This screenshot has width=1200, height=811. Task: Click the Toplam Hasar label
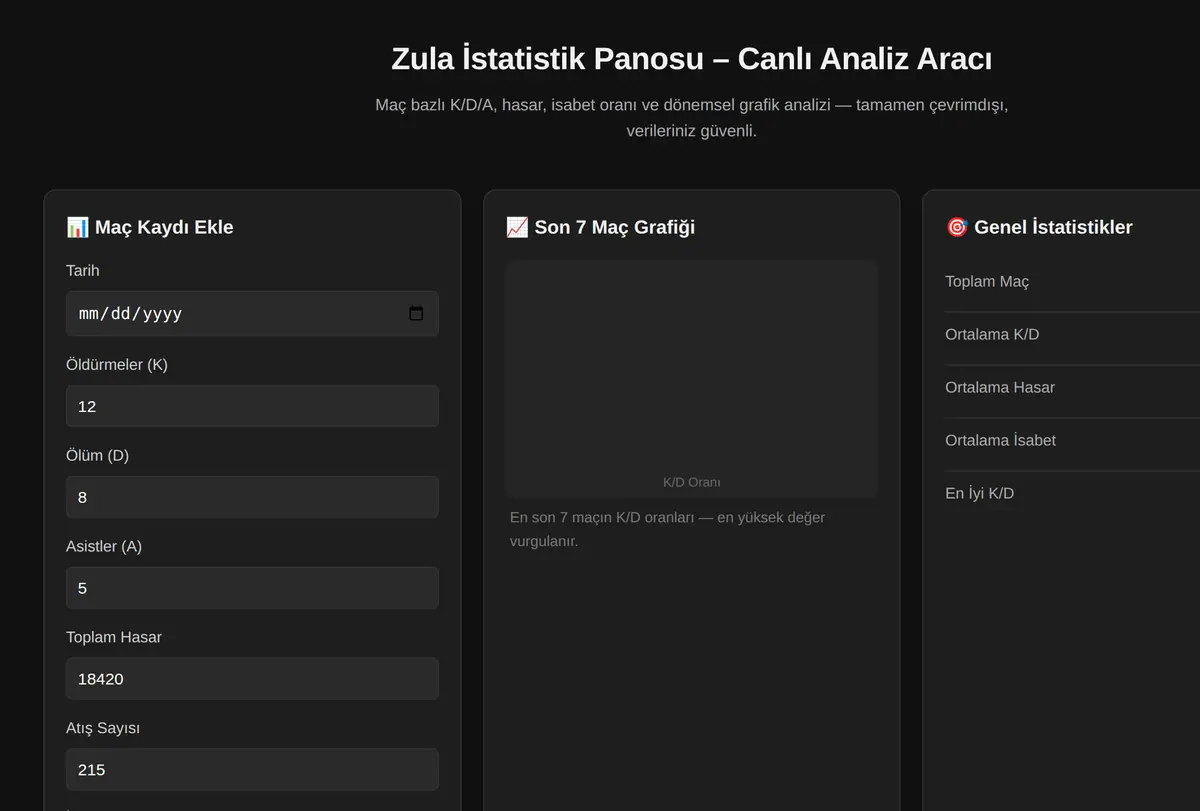tap(114, 638)
